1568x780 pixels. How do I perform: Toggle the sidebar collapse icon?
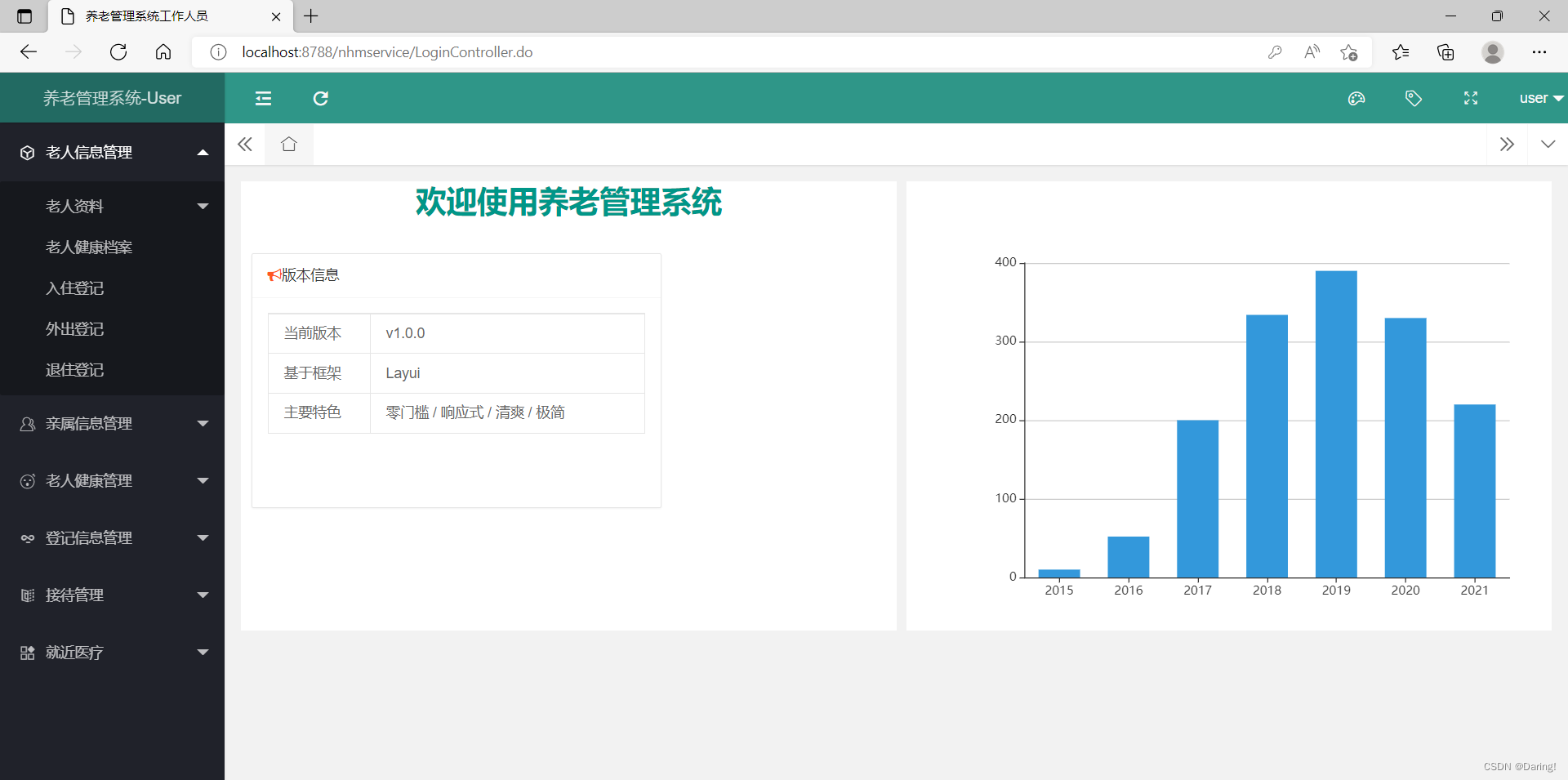pyautogui.click(x=263, y=99)
